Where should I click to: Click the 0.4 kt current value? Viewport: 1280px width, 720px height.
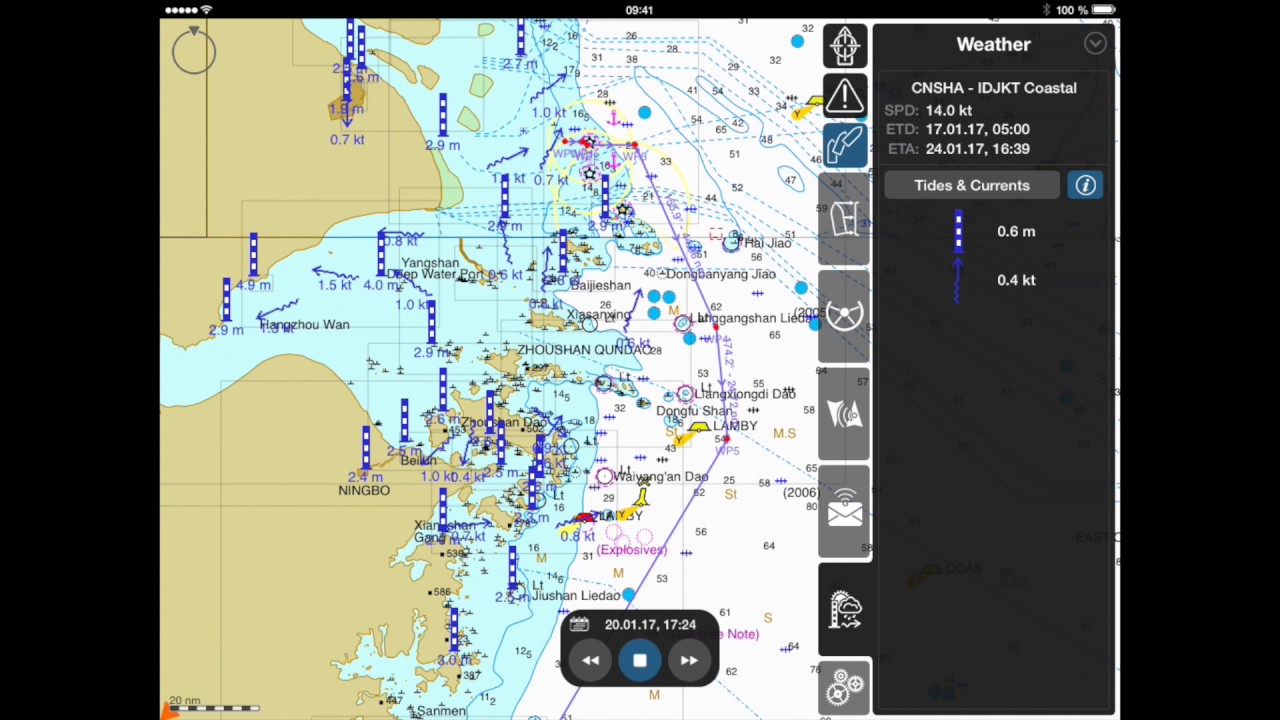click(1016, 280)
